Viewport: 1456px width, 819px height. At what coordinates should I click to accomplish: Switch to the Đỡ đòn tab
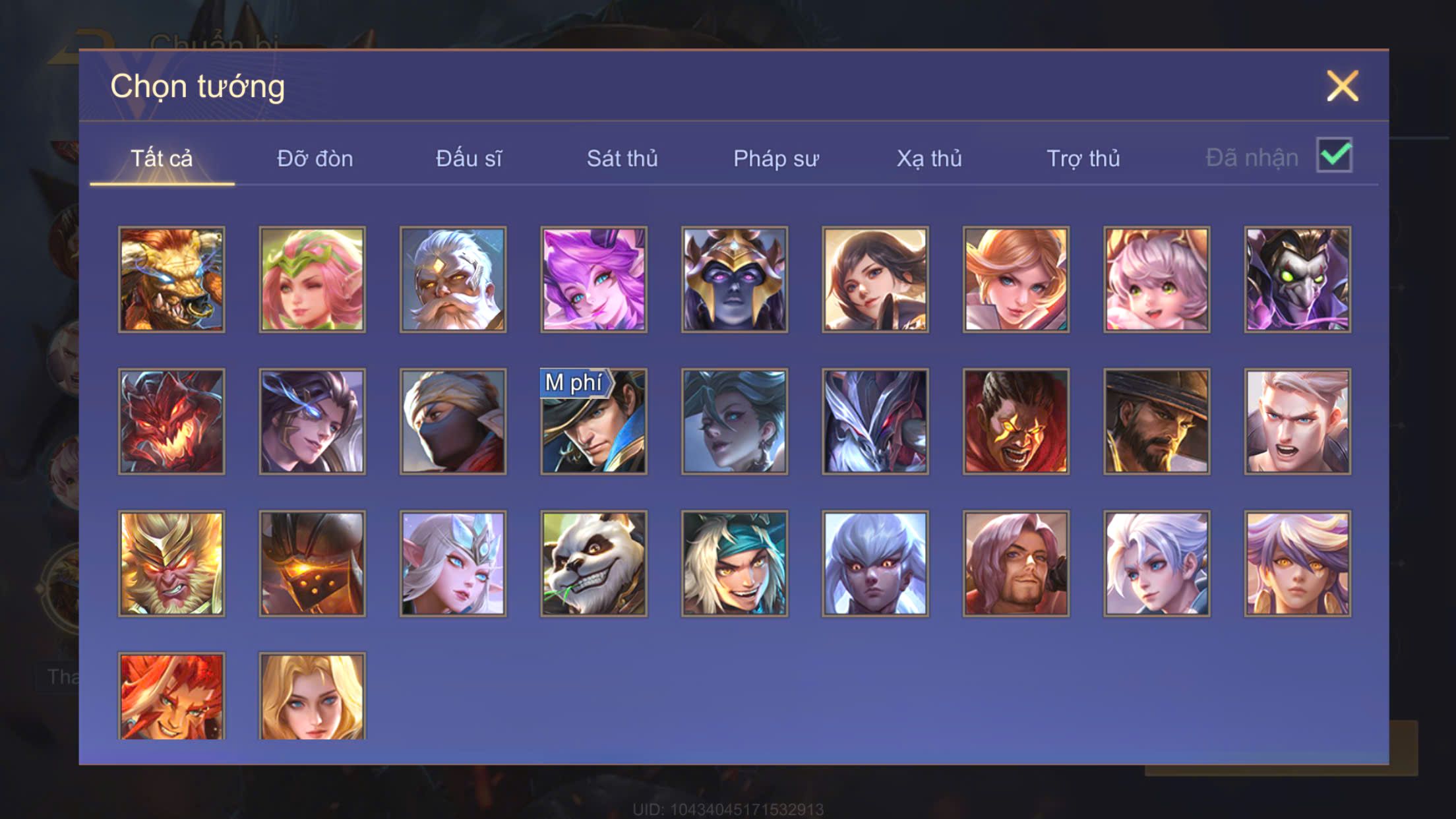(315, 159)
